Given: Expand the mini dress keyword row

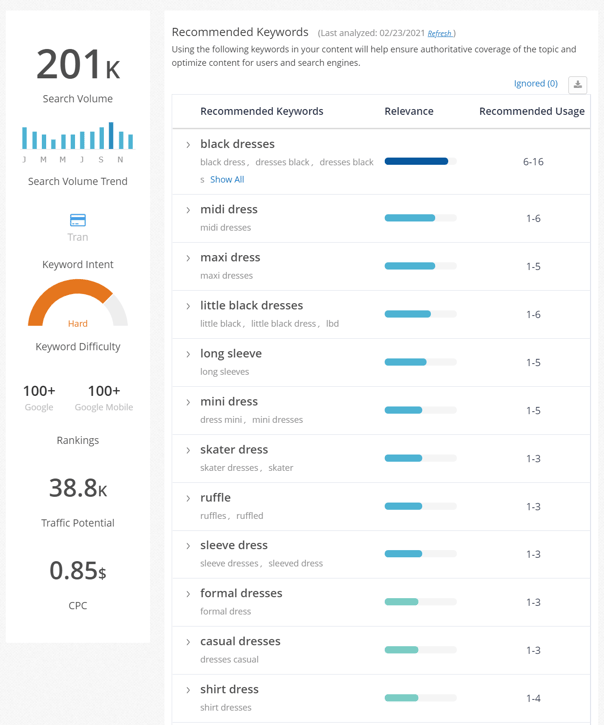Looking at the screenshot, I should click(188, 402).
